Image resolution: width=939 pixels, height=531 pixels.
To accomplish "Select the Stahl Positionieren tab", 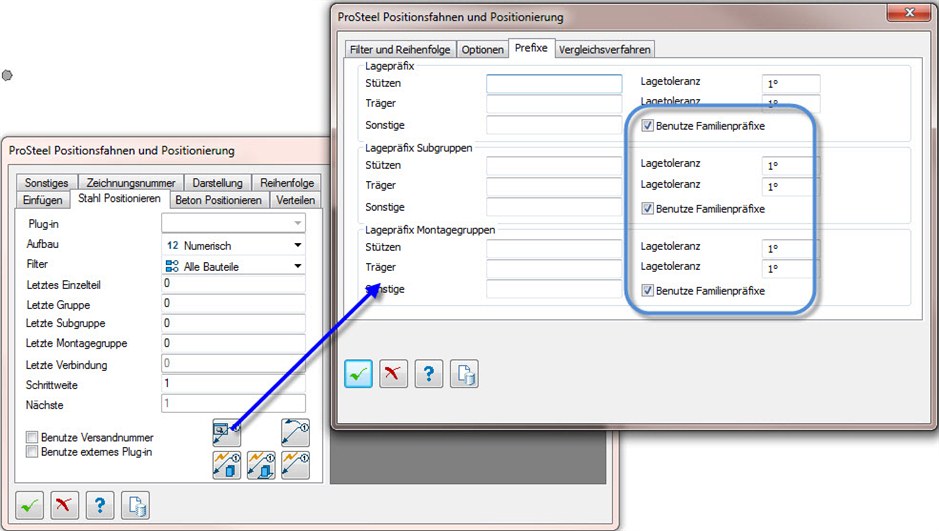I will pyautogui.click(x=119, y=199).
